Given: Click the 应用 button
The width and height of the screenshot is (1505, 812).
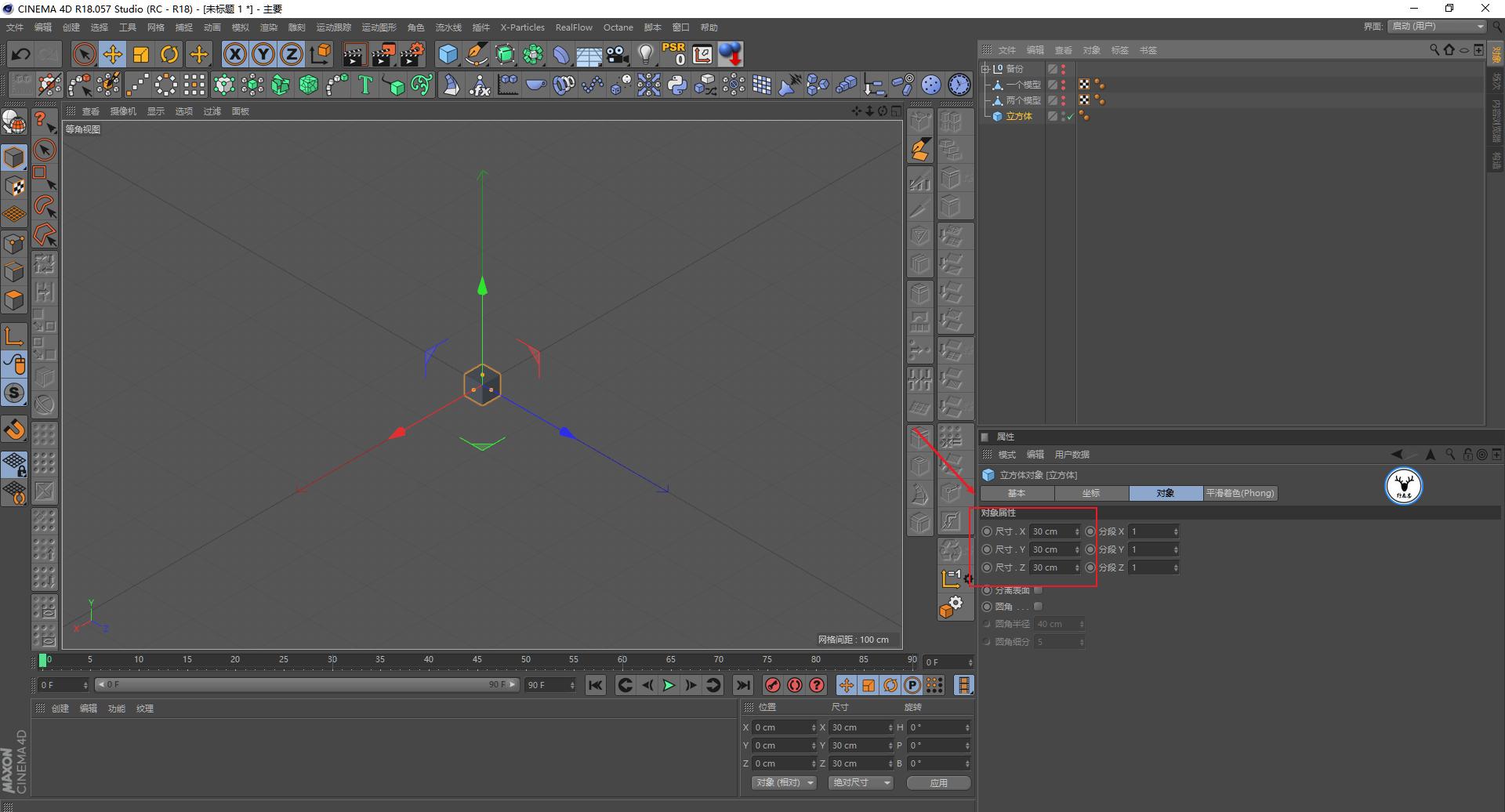Looking at the screenshot, I should pyautogui.click(x=938, y=783).
